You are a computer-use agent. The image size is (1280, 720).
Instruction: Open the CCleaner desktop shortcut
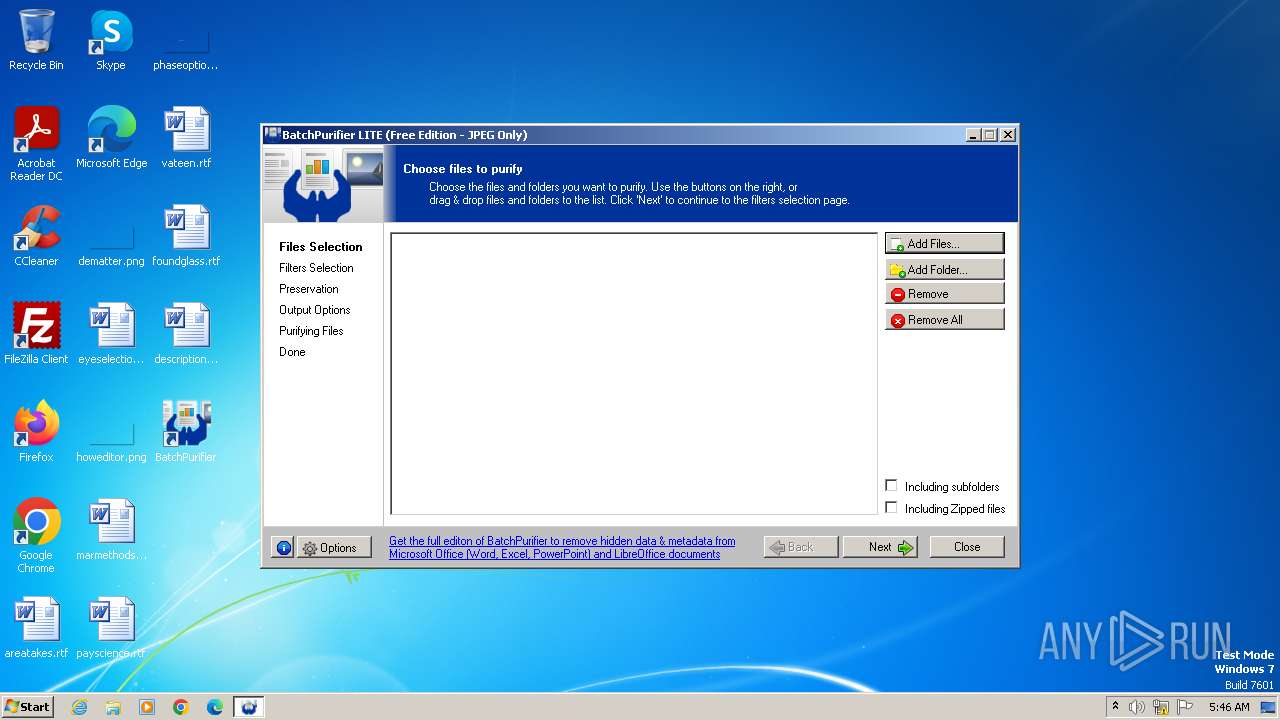click(x=36, y=236)
